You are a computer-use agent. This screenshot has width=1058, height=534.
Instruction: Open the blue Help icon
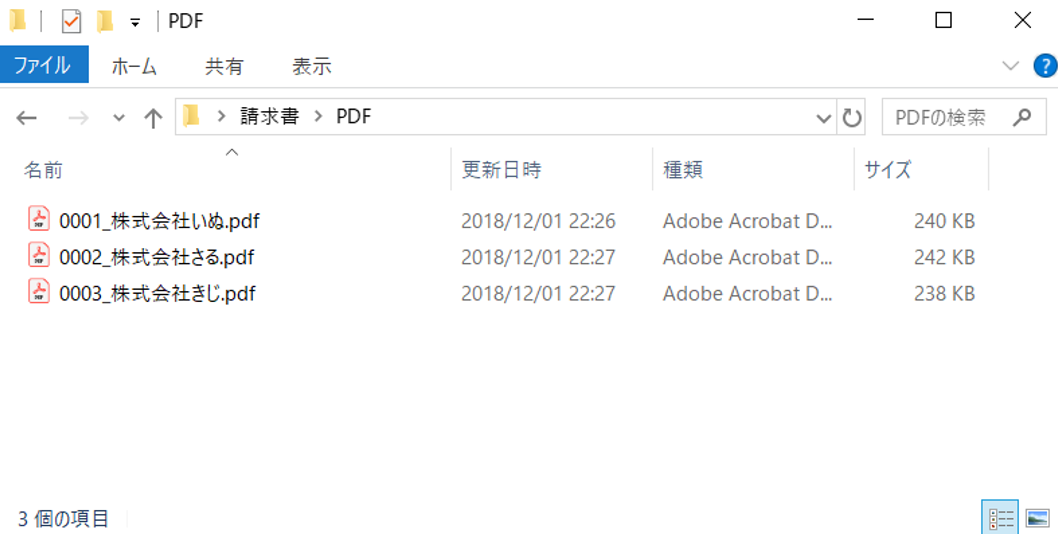(1043, 66)
